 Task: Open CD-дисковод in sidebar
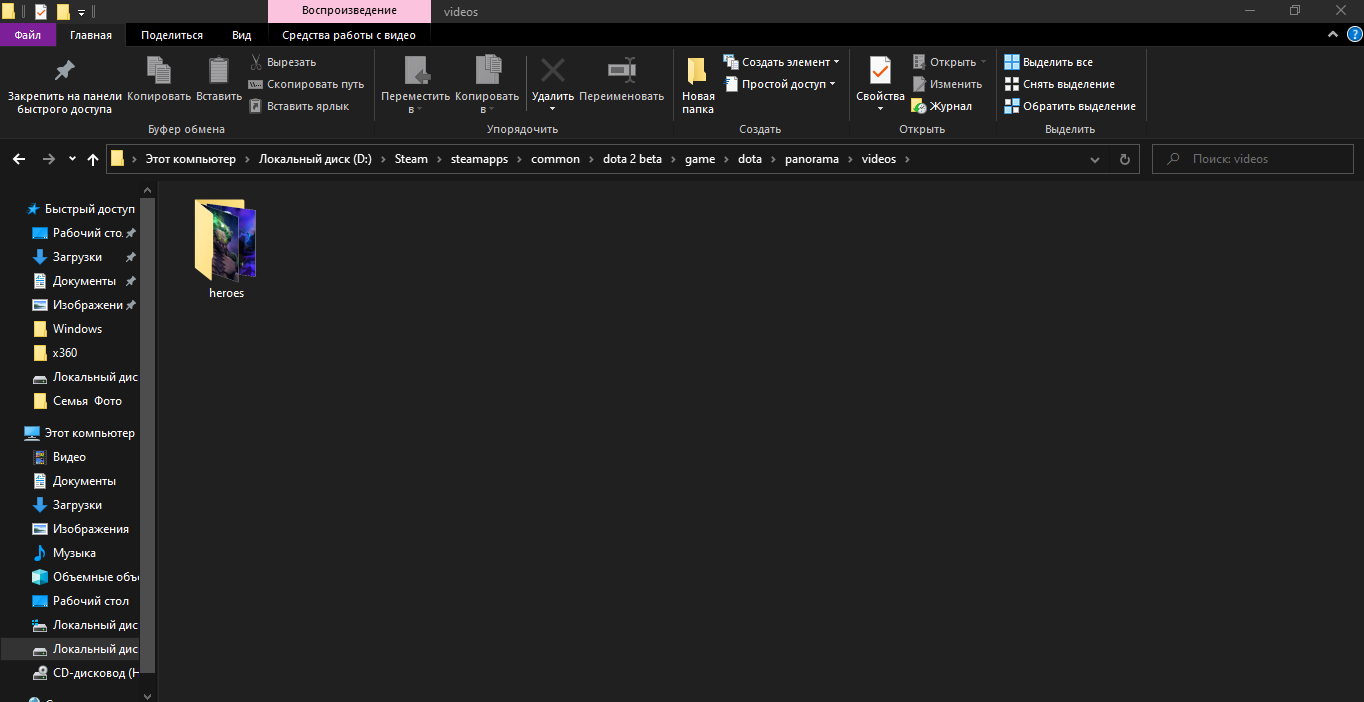[85, 673]
